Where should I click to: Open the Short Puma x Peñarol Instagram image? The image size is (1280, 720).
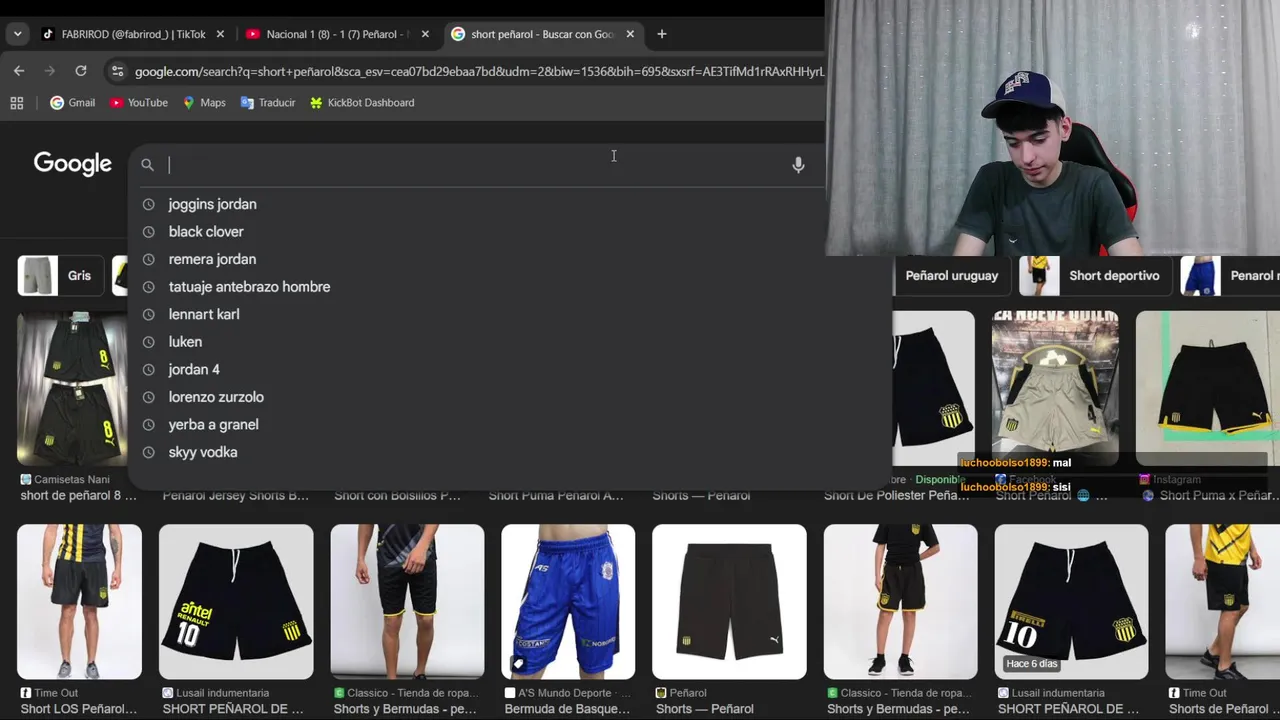click(1208, 388)
